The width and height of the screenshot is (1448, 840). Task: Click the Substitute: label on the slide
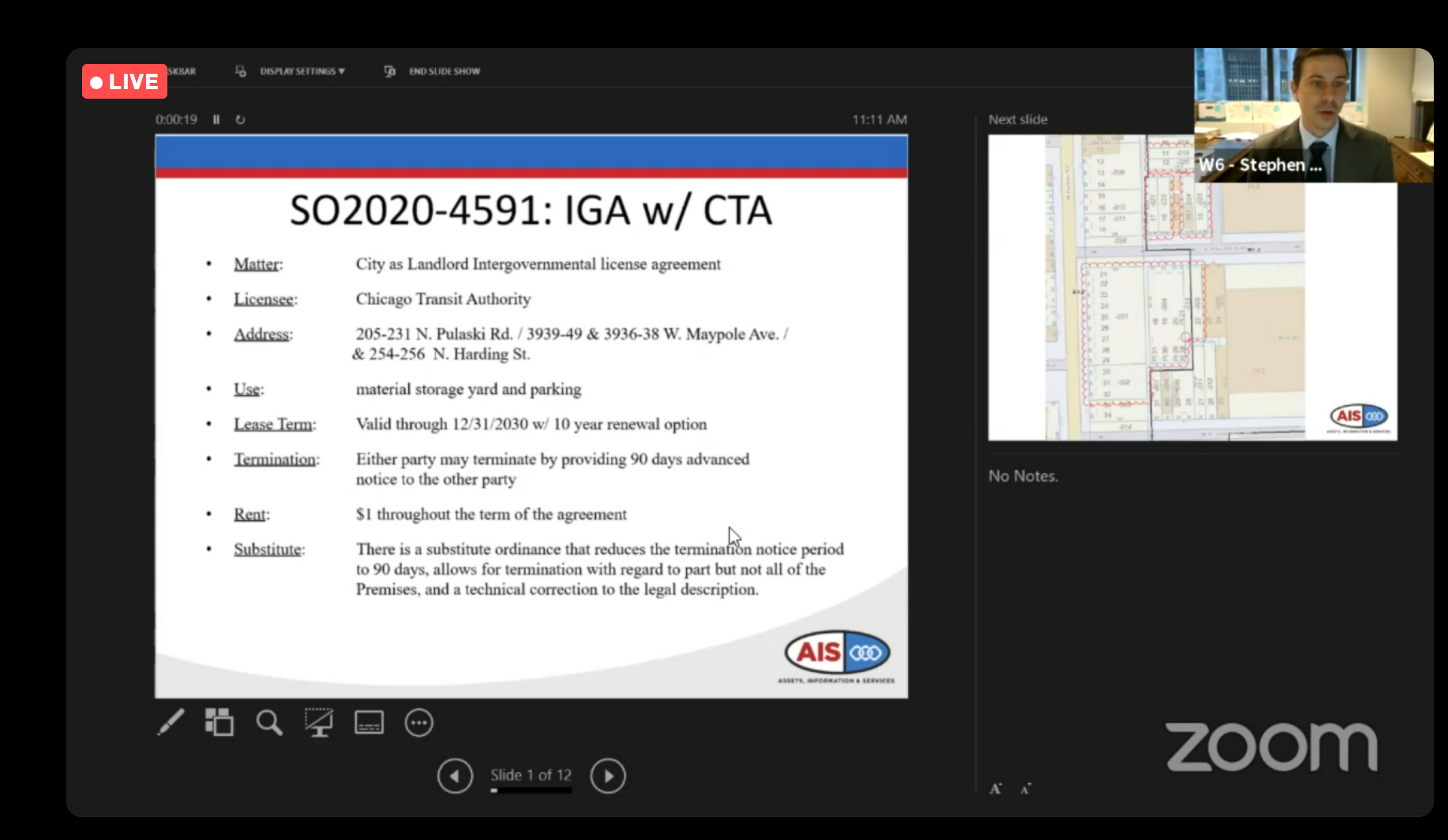tap(269, 549)
